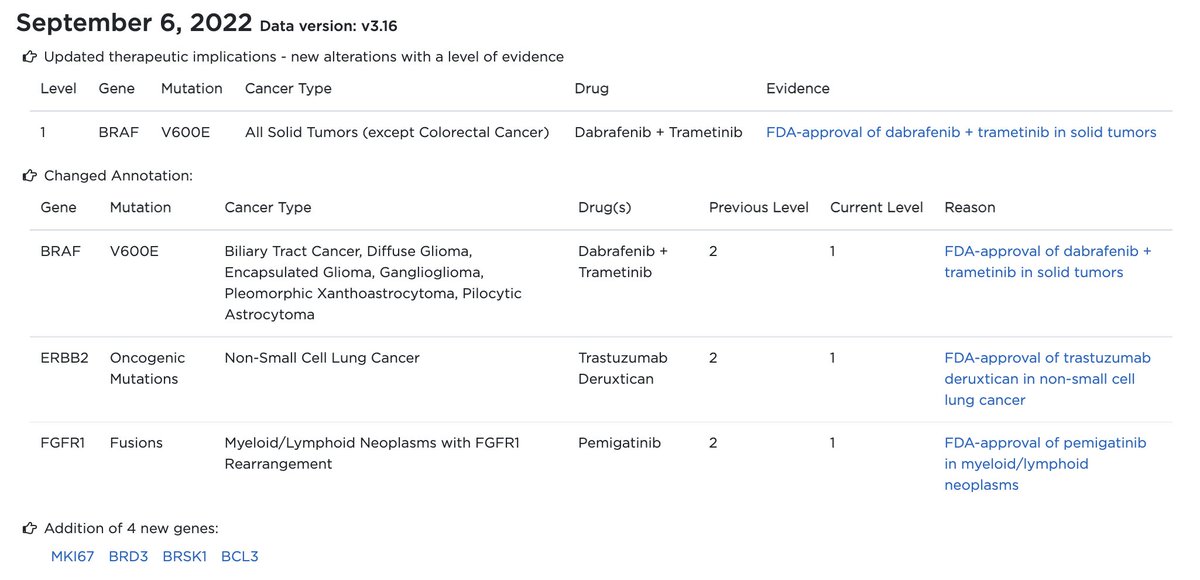Open the BRAF row's link in the Reason column
This screenshot has height=580, width=1200.
tap(1047, 262)
